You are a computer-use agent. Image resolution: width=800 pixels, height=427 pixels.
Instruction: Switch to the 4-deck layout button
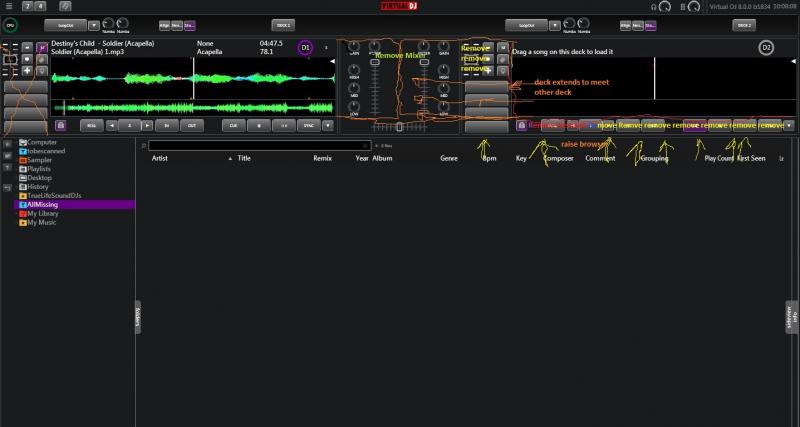click(x=40, y=6)
